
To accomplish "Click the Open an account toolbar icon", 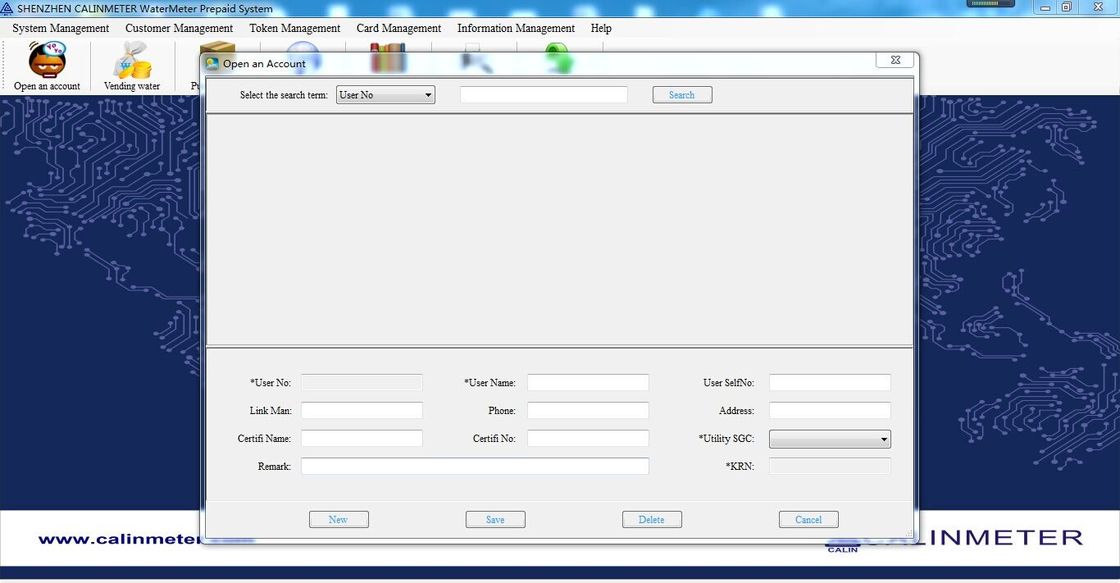I will point(46,61).
